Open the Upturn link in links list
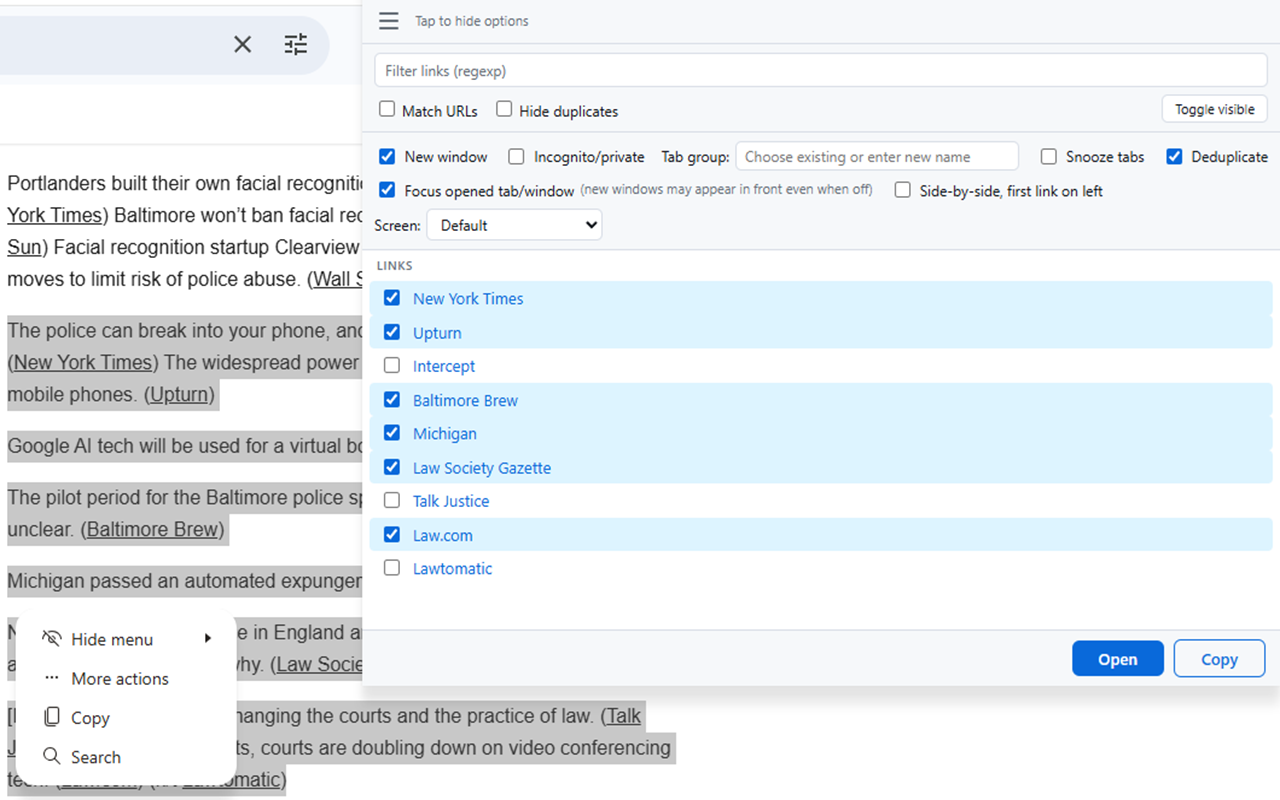This screenshot has width=1280, height=800. click(437, 333)
